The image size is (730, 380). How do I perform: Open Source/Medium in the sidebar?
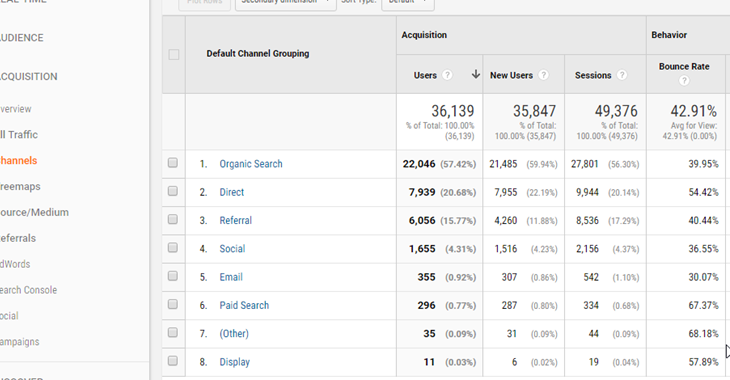34,212
